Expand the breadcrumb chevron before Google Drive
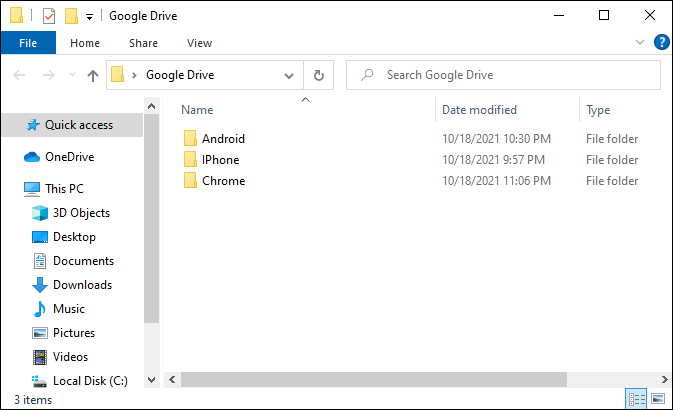Viewport: 673px width, 410px height. coord(134,76)
